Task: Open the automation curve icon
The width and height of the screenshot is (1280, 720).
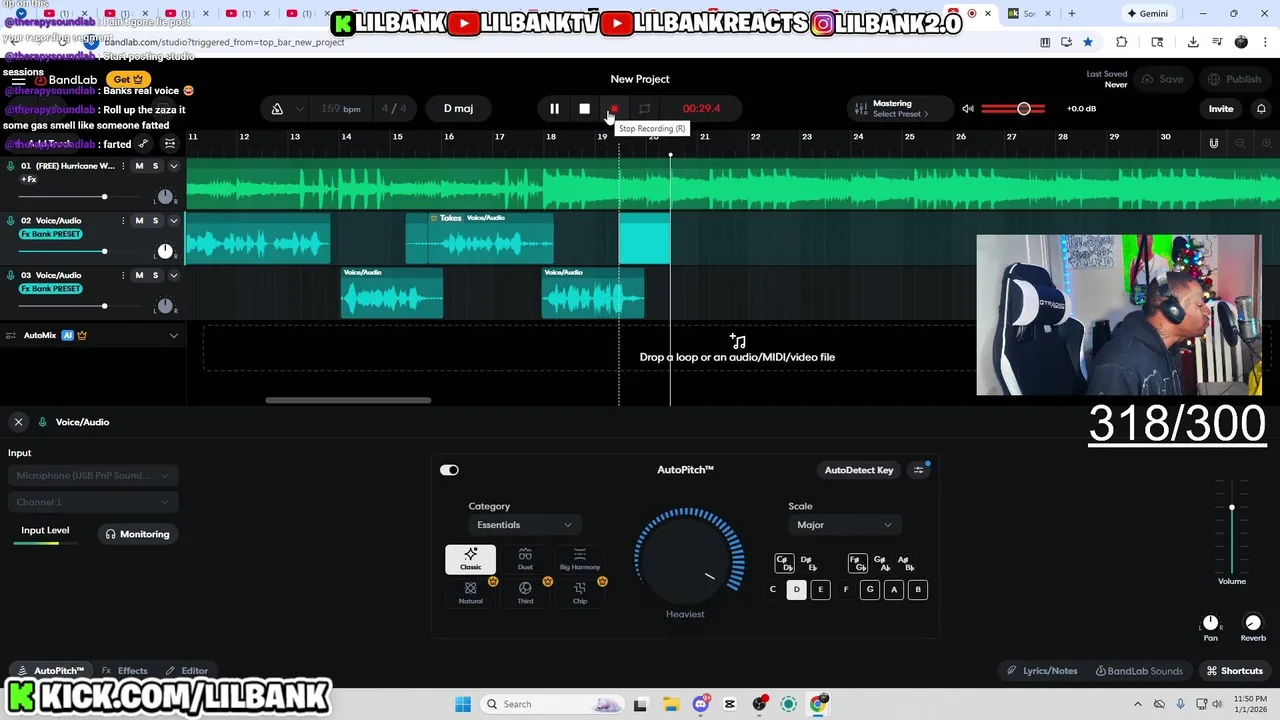Action: [143, 144]
